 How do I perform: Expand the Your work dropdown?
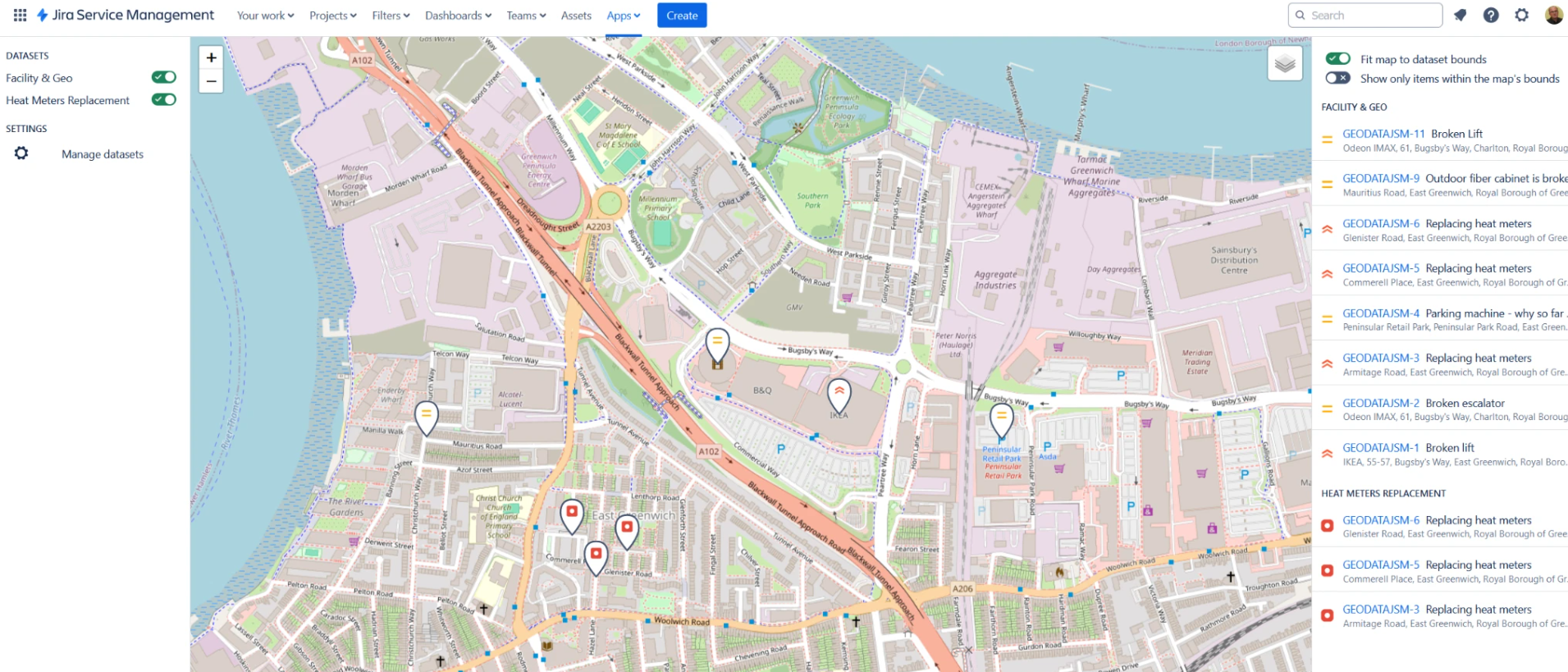tap(265, 16)
